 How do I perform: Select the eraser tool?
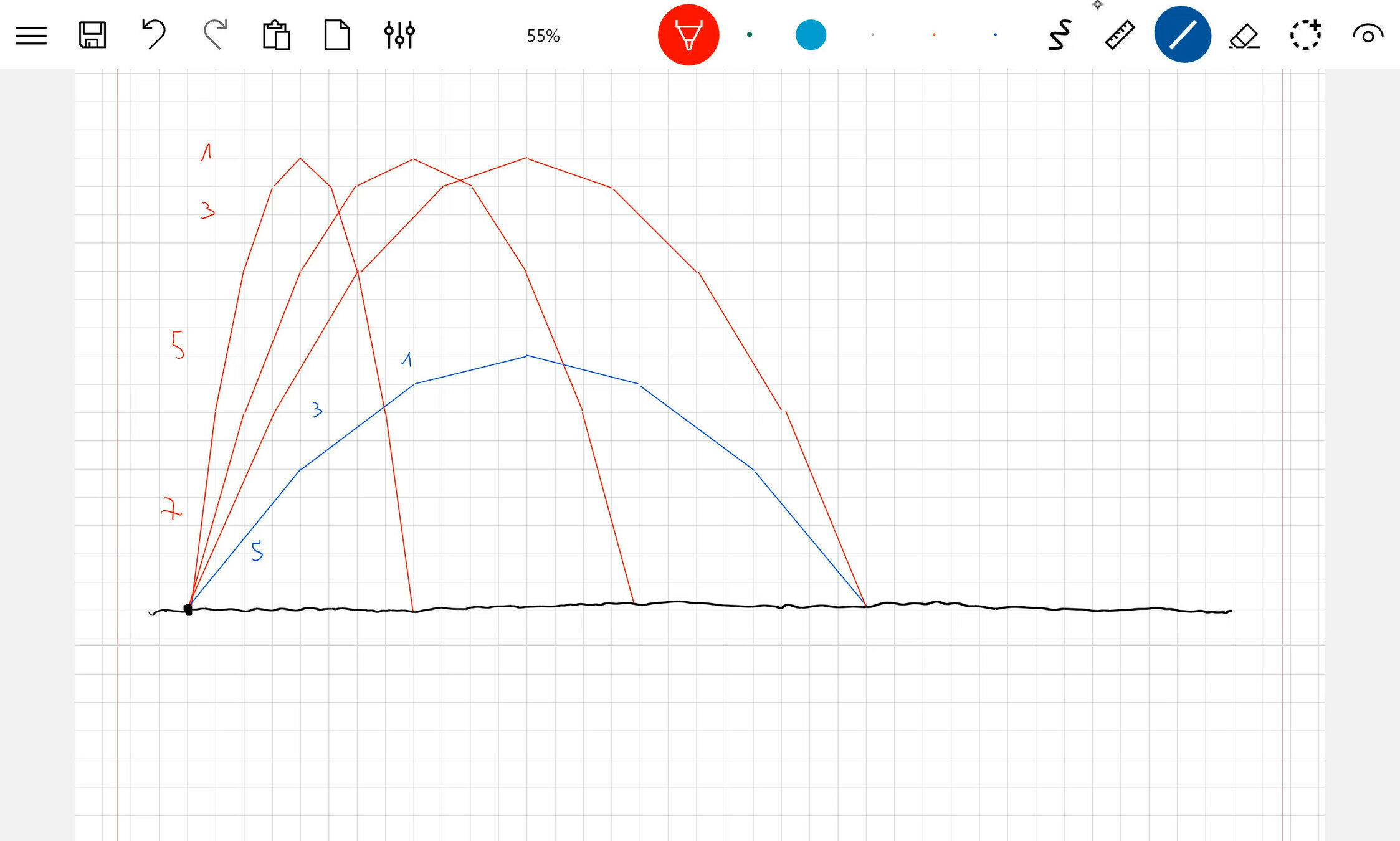pyautogui.click(x=1244, y=36)
